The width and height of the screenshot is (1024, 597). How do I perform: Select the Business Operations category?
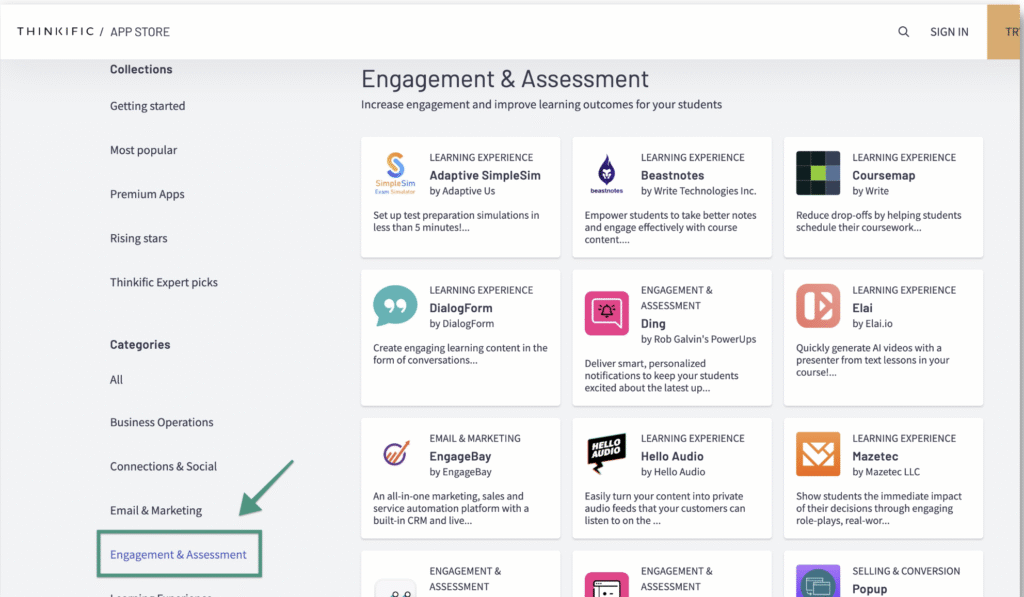(x=162, y=422)
